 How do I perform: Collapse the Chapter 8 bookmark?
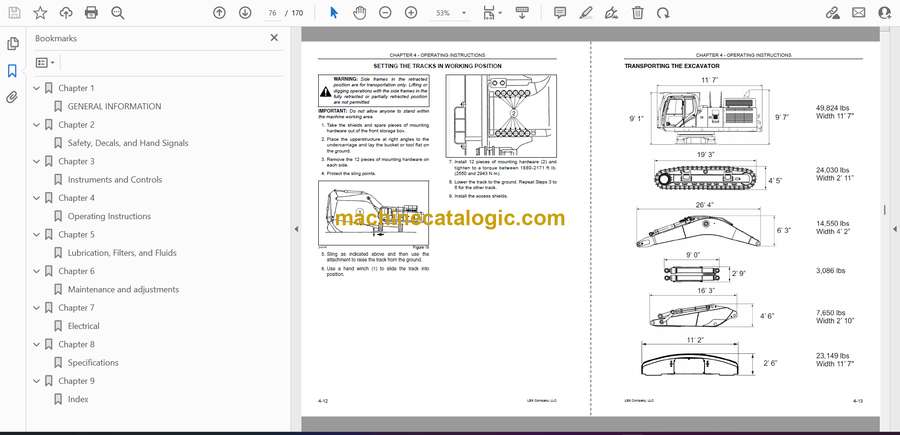[x=37, y=344]
